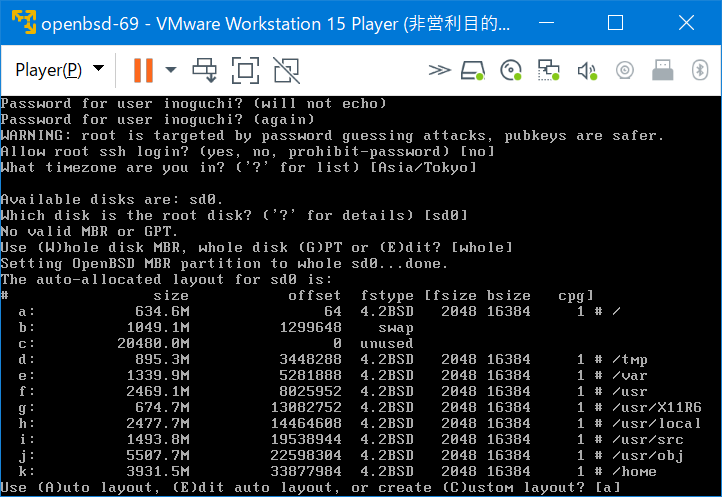This screenshot has width=722, height=497.
Task: Click the '/tmp' mount point
Action: point(629,359)
